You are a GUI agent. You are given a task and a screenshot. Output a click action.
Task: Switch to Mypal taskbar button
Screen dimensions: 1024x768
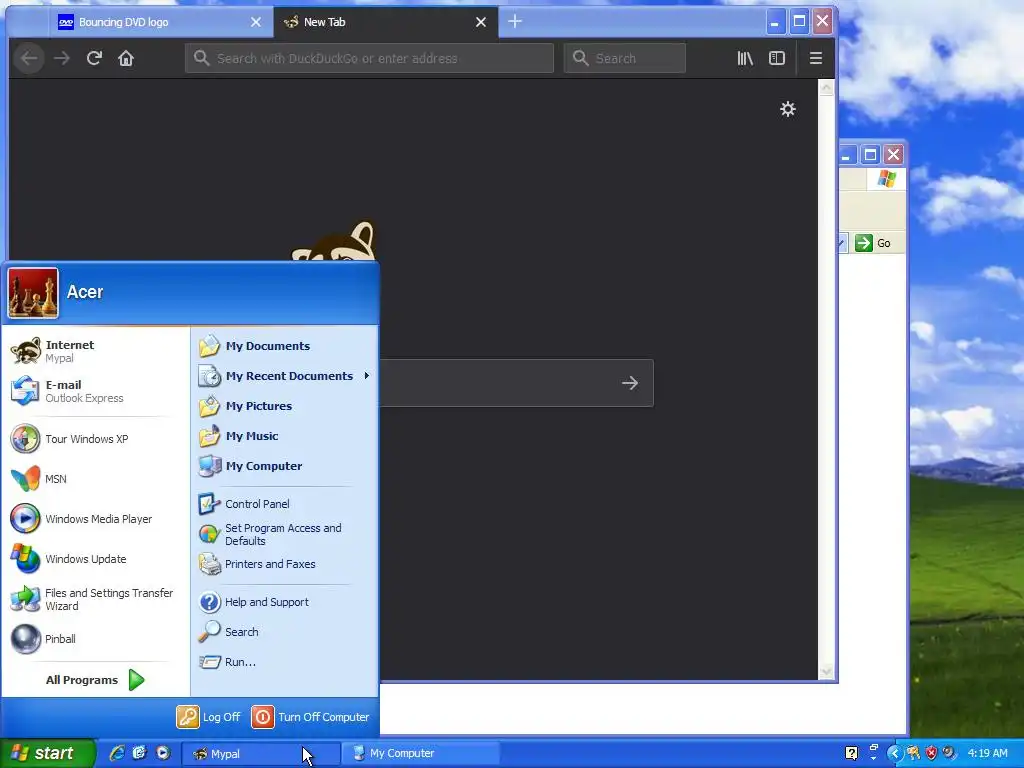pos(261,754)
